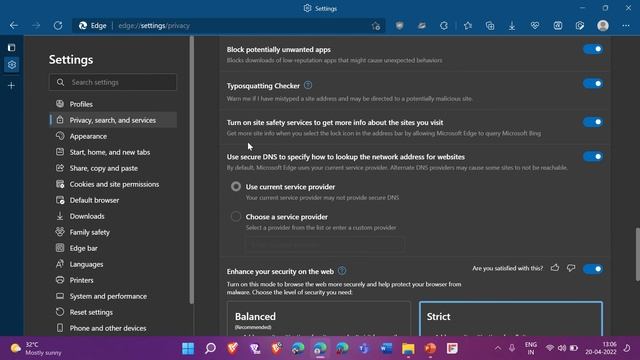Viewport: 640px width, 360px height.
Task: Open Phone and other devices
Action: coord(113,328)
